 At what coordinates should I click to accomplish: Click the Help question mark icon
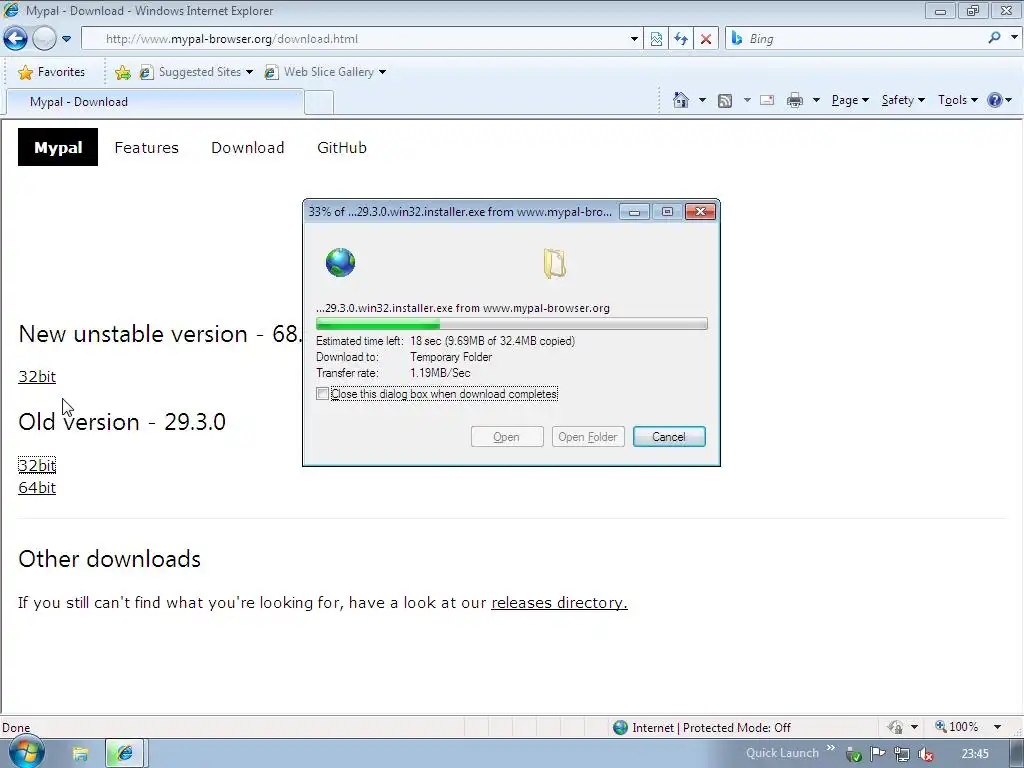[995, 100]
